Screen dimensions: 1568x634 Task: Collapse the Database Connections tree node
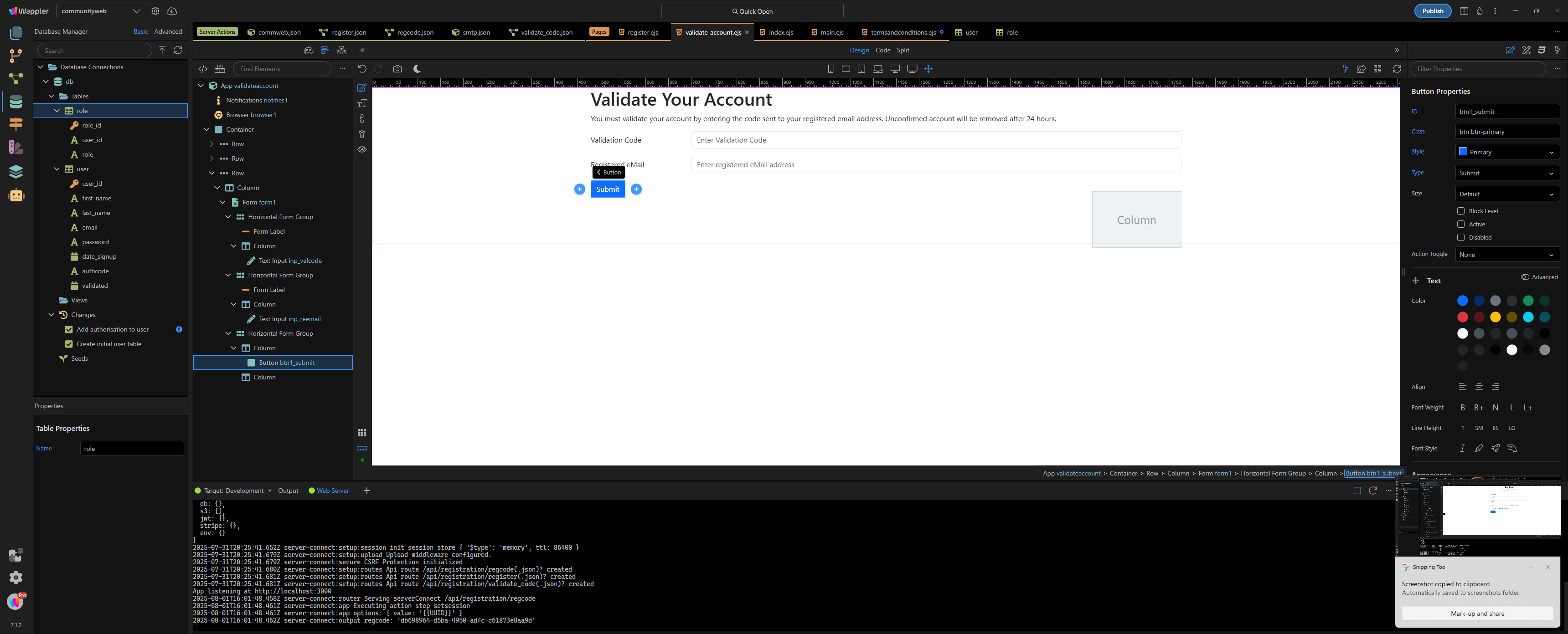tap(41, 67)
